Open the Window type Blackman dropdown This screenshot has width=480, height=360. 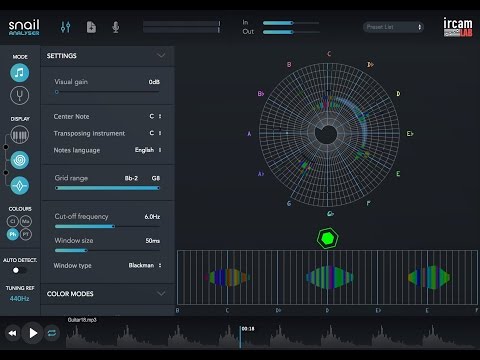(x=145, y=265)
